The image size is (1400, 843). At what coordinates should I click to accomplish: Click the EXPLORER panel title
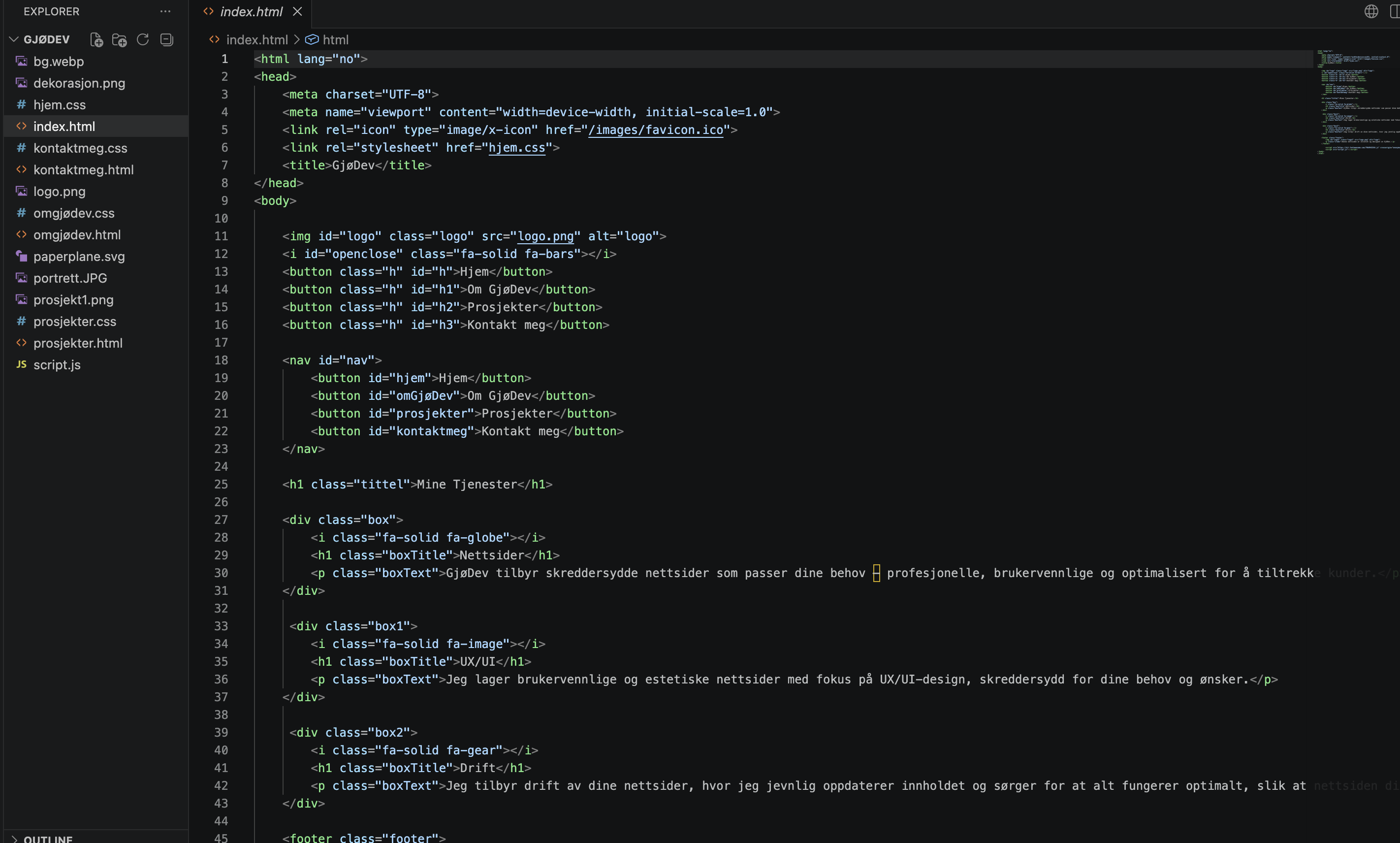tap(51, 11)
